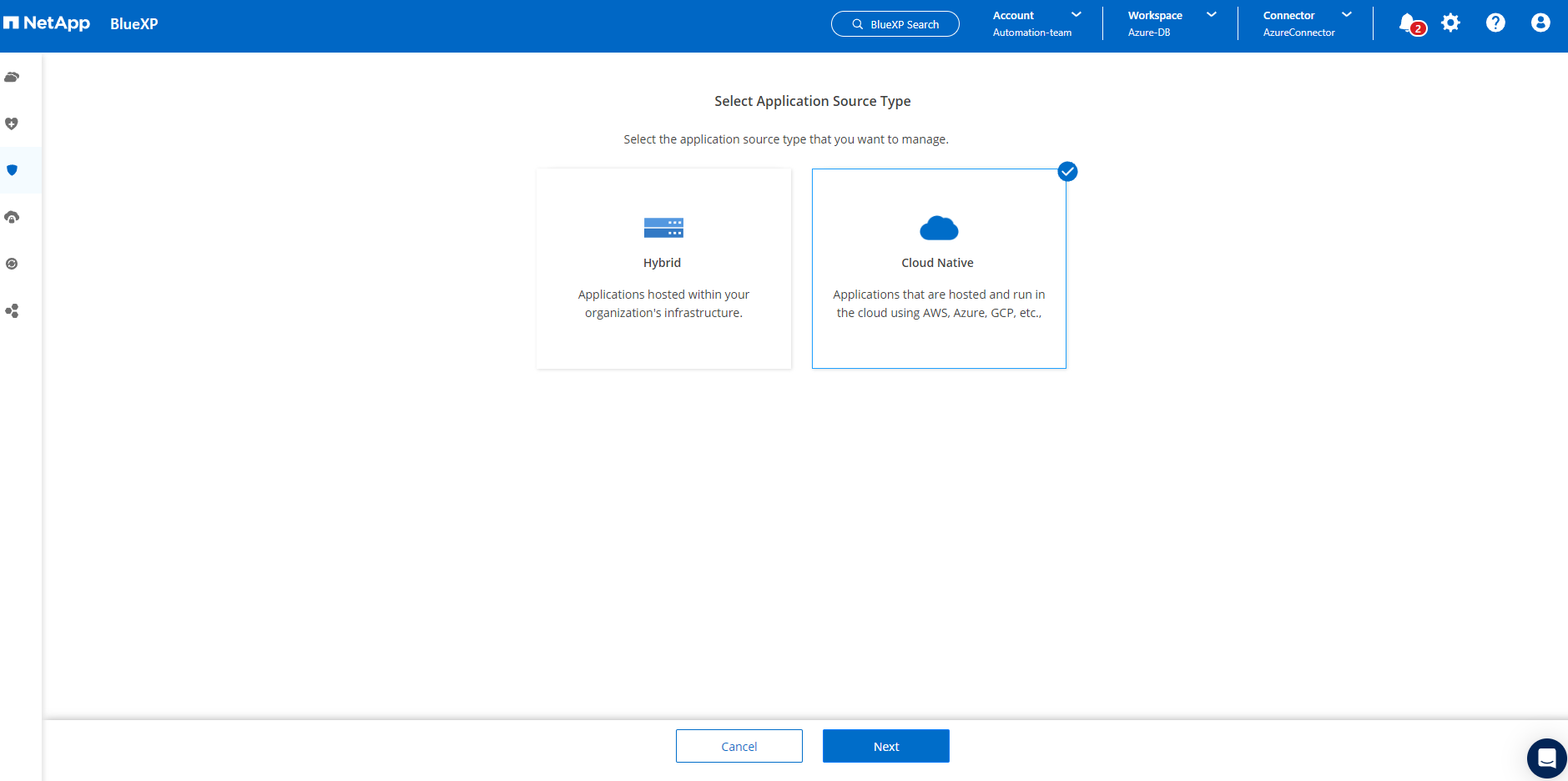1568x781 pixels.
Task: Toggle the blue checkmark on Cloud Native
Action: pyautogui.click(x=1067, y=172)
